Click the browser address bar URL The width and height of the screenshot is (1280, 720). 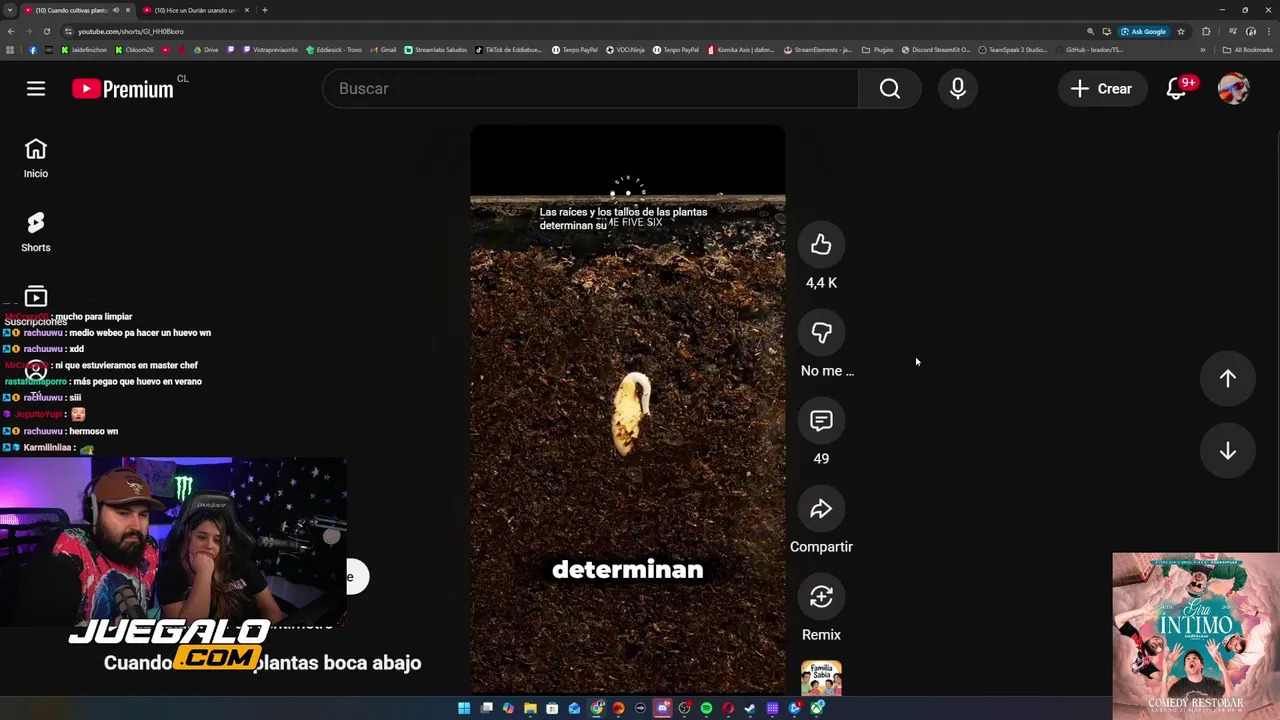coord(131,31)
